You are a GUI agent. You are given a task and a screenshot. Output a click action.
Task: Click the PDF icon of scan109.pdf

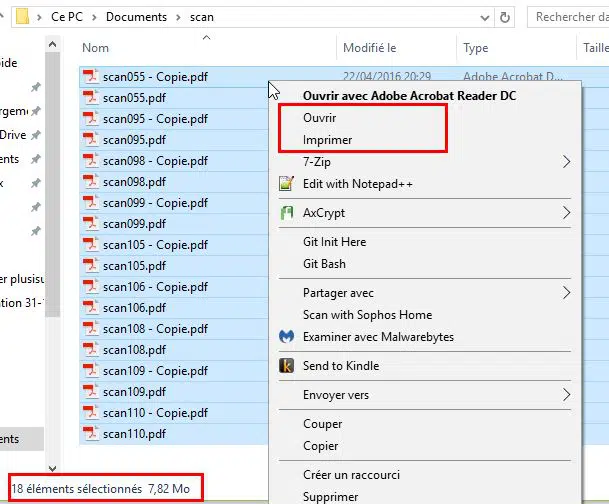point(91,391)
